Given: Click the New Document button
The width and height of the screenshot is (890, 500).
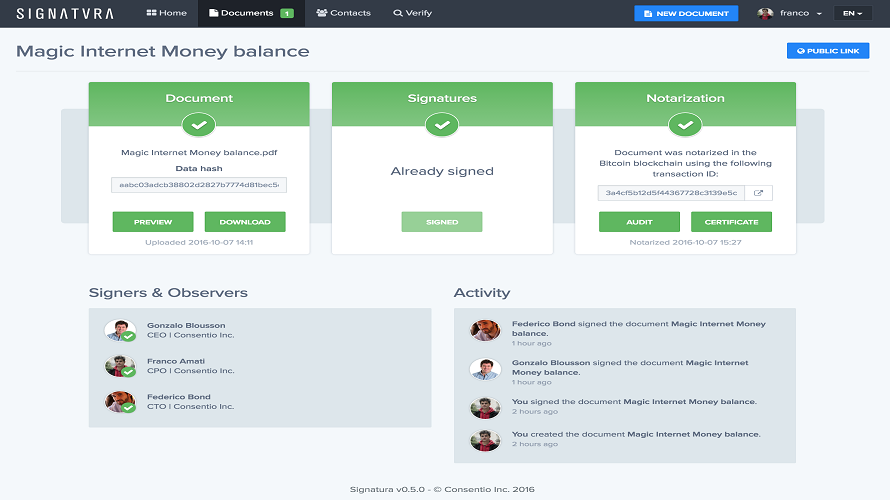Looking at the screenshot, I should pos(686,13).
